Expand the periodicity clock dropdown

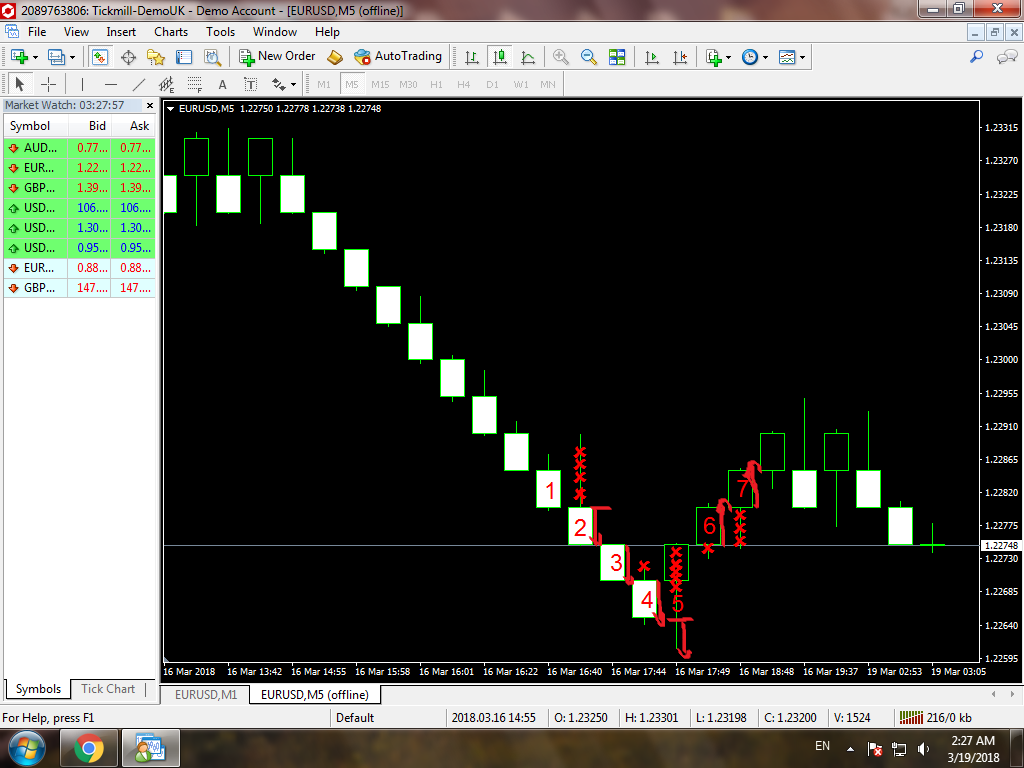[765, 57]
